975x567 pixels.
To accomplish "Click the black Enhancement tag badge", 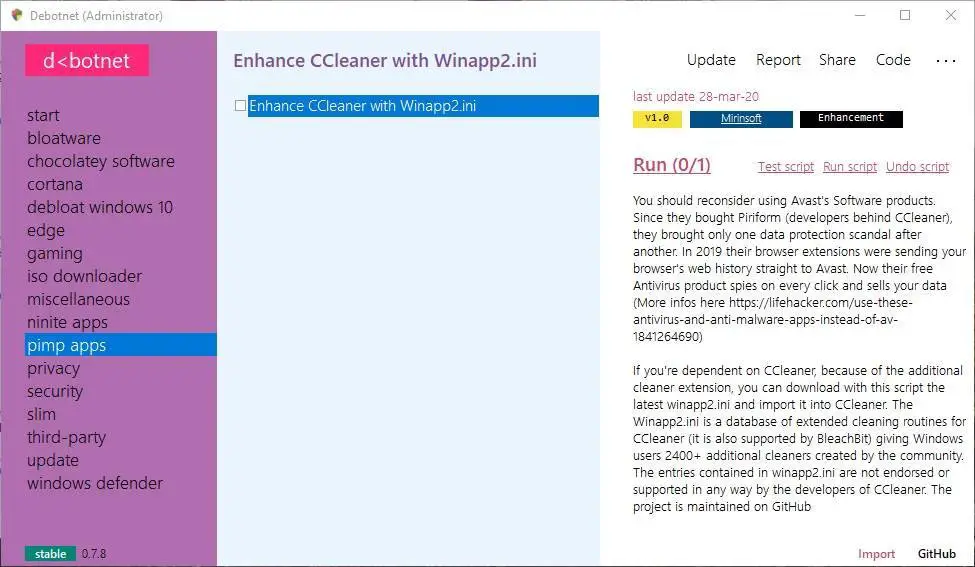I will 851,119.
